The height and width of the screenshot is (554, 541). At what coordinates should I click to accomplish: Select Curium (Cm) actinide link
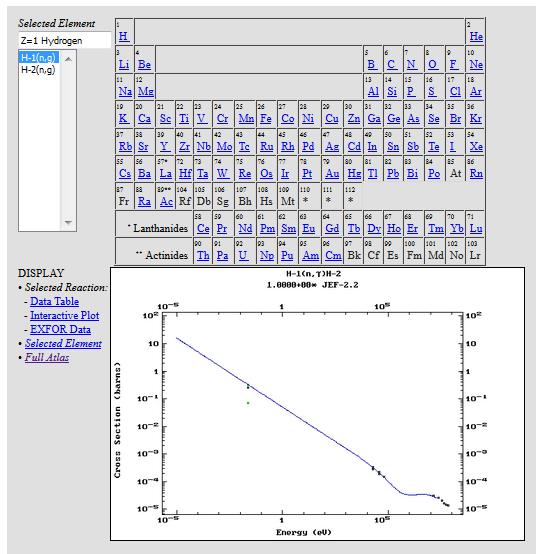(x=333, y=255)
